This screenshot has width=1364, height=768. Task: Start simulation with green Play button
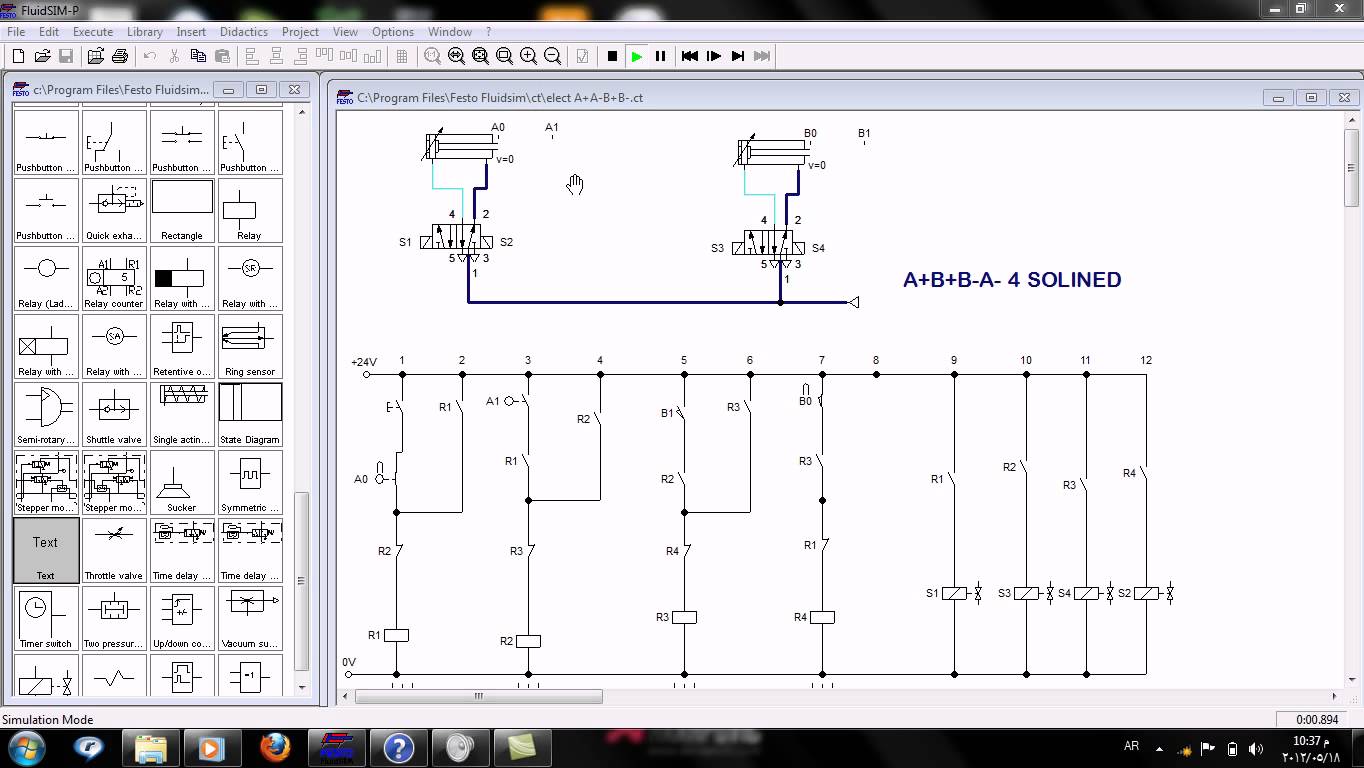[636, 56]
